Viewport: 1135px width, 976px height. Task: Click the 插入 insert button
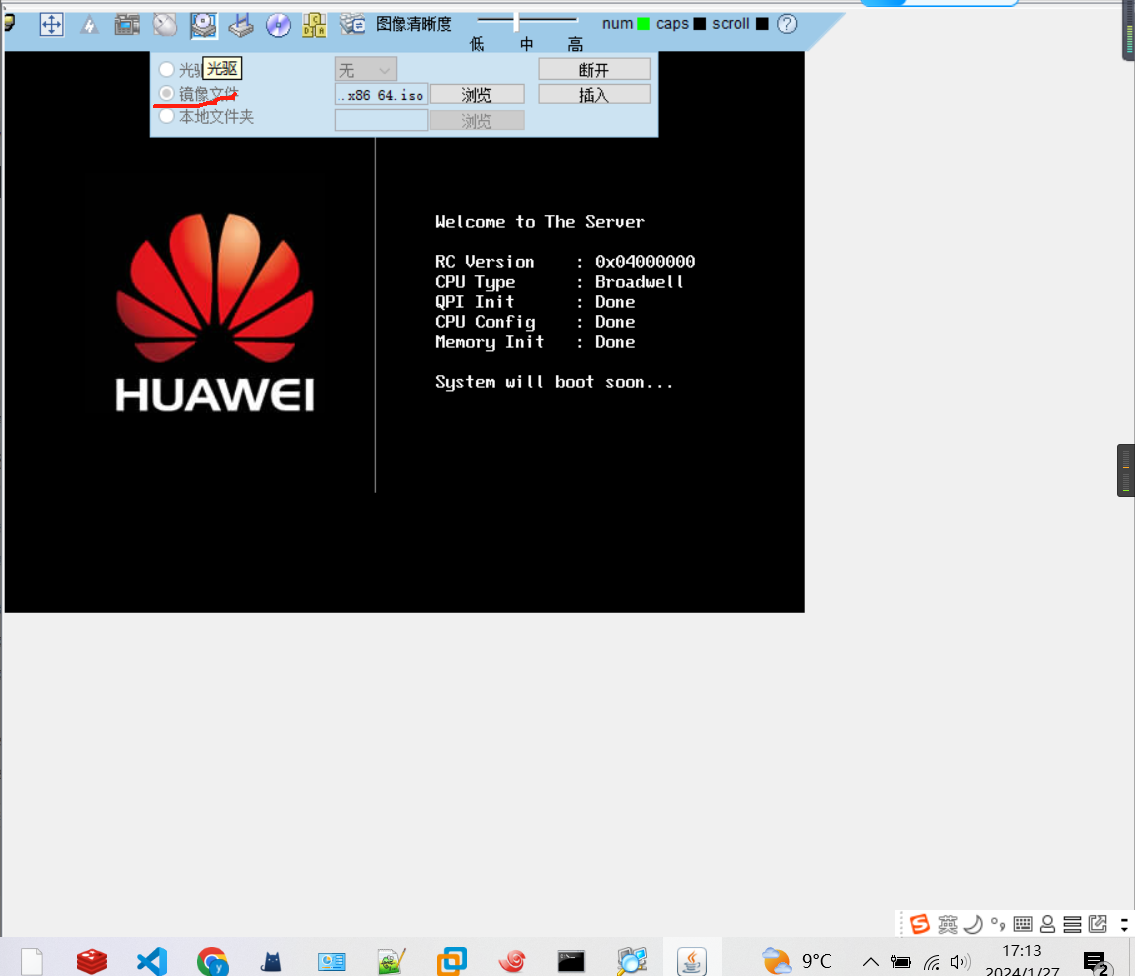tap(594, 94)
